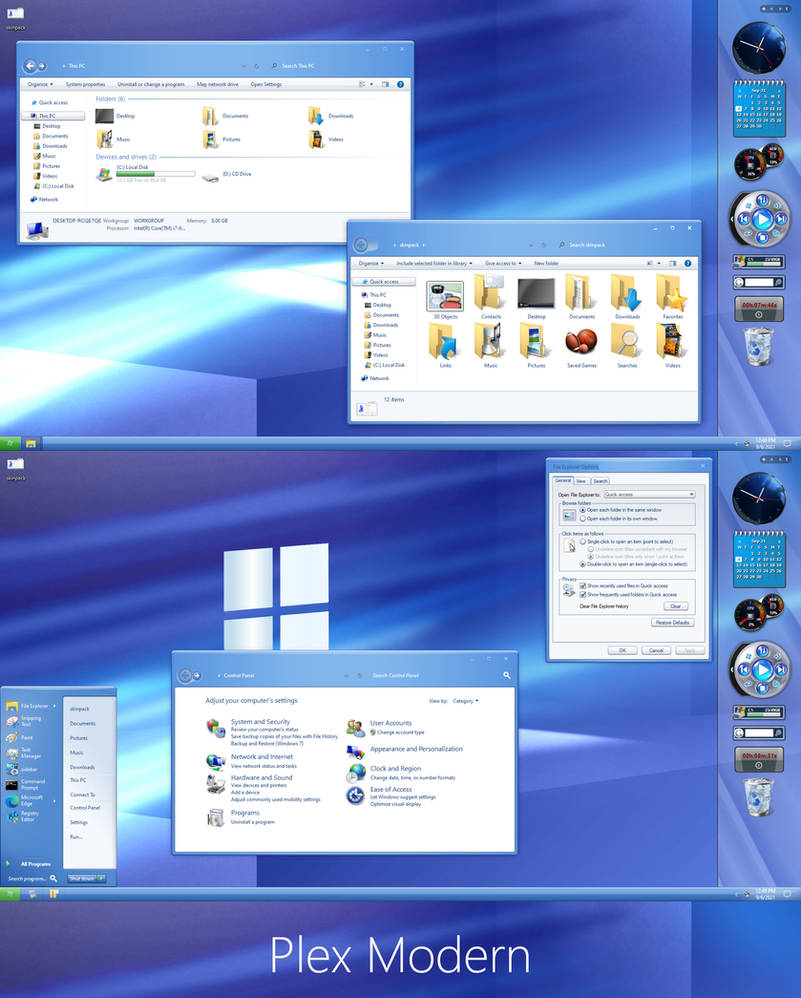Select Single-click to open an item
The height and width of the screenshot is (998, 801).
click(x=583, y=542)
